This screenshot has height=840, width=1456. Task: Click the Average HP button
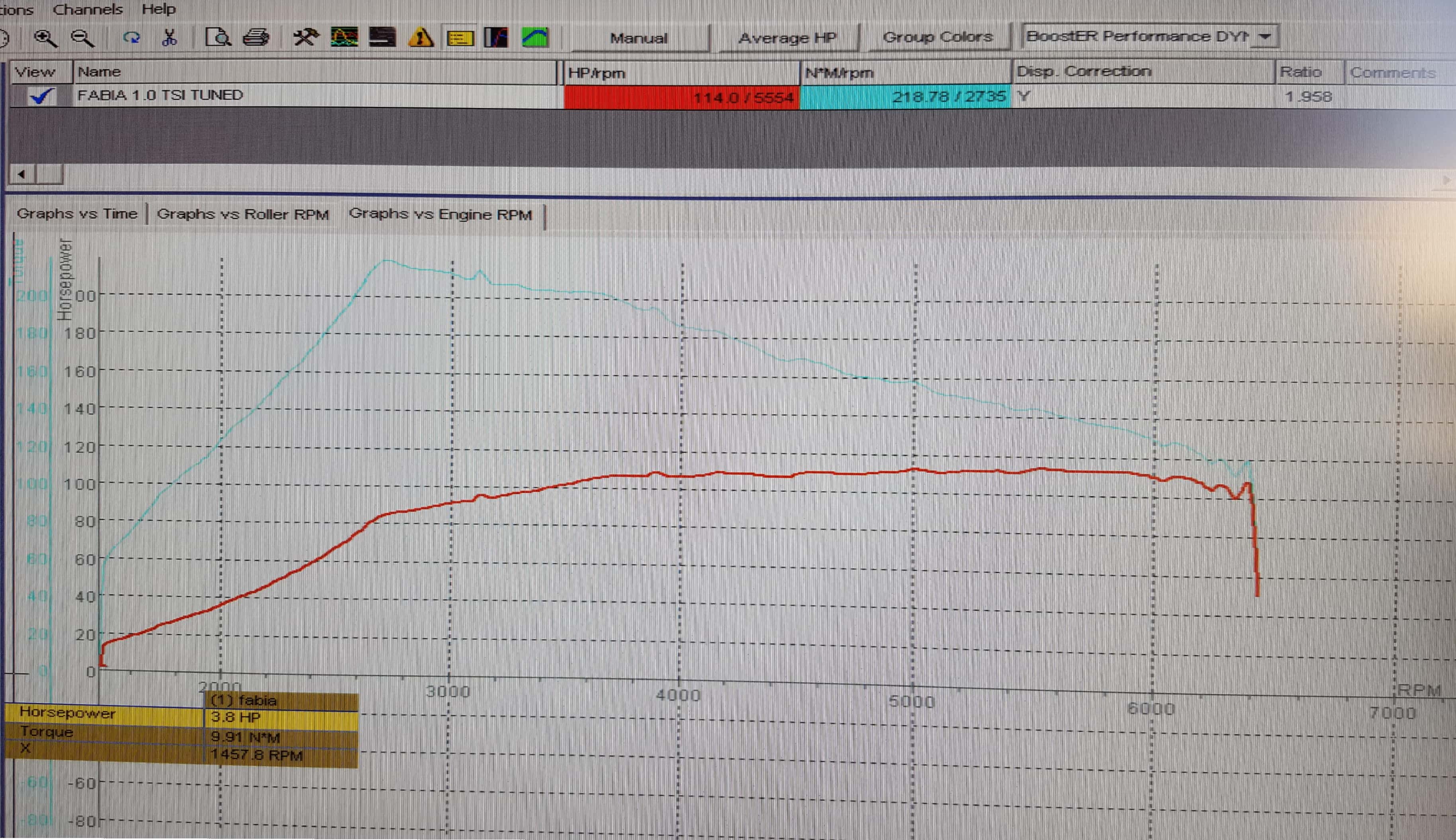pyautogui.click(x=787, y=38)
